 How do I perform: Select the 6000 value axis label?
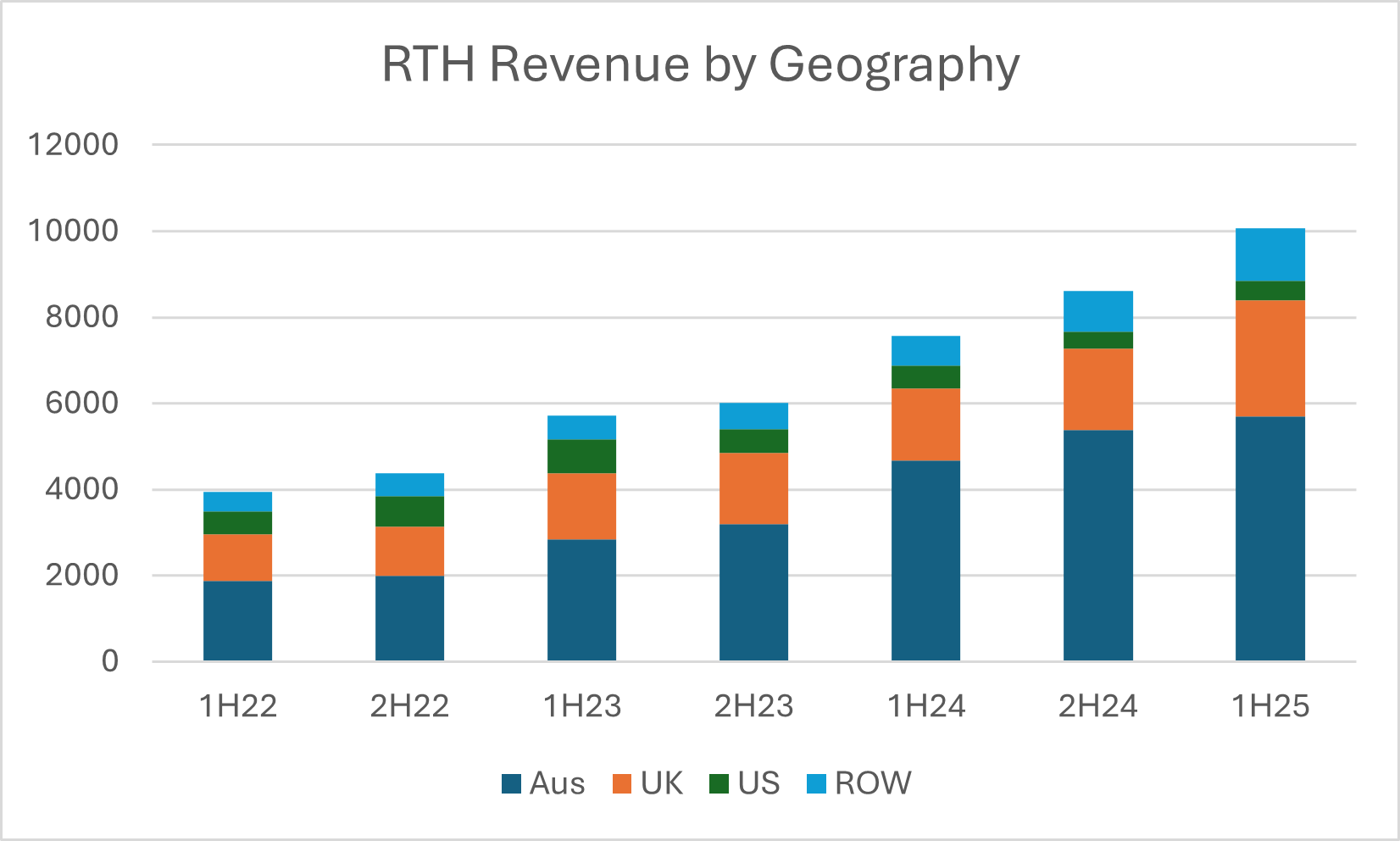73,404
